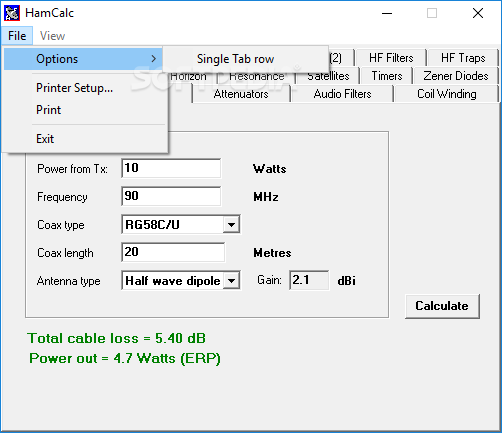Click the Gain value field

click(x=309, y=280)
